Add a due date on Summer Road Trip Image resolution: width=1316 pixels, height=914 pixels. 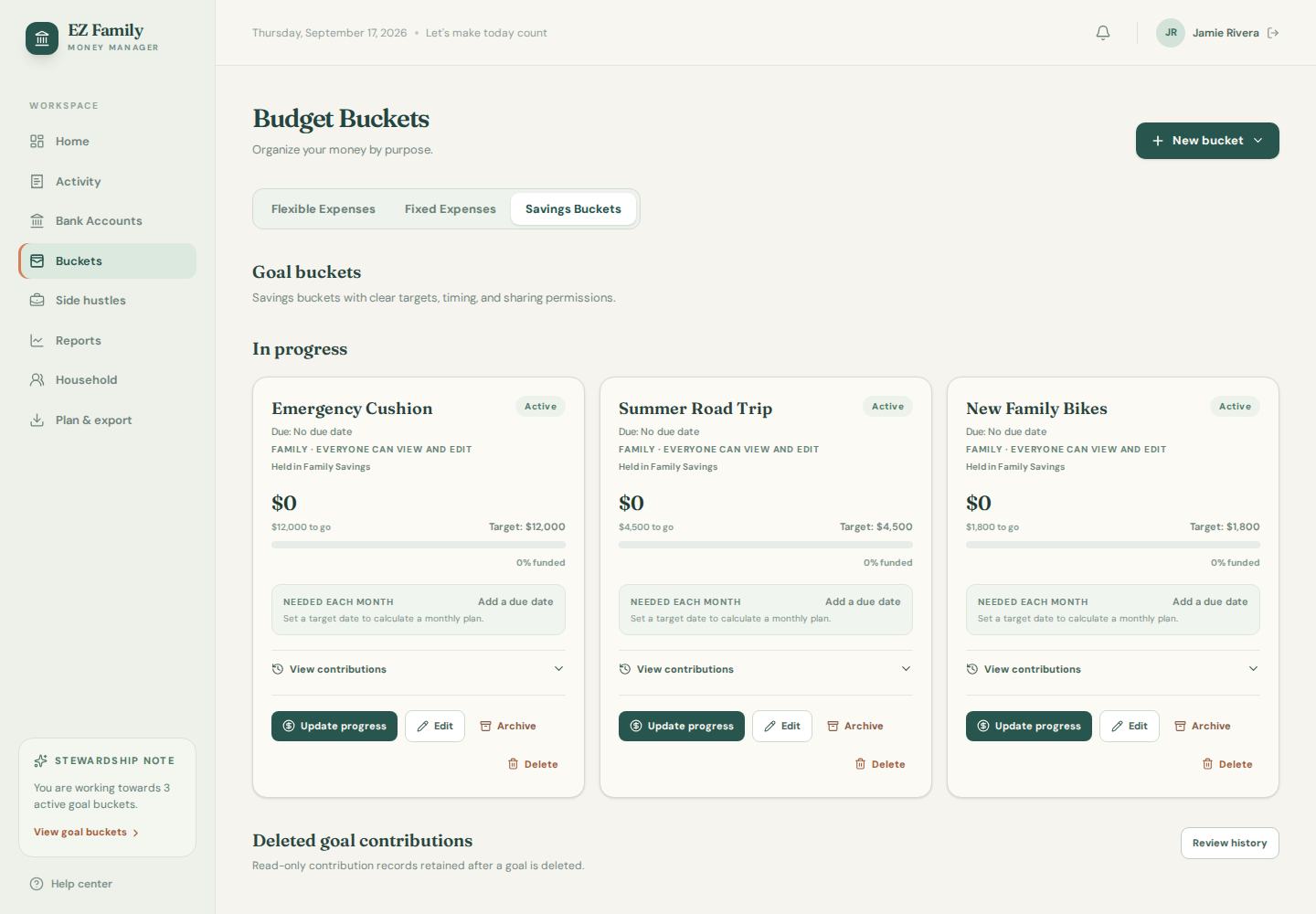(863, 601)
